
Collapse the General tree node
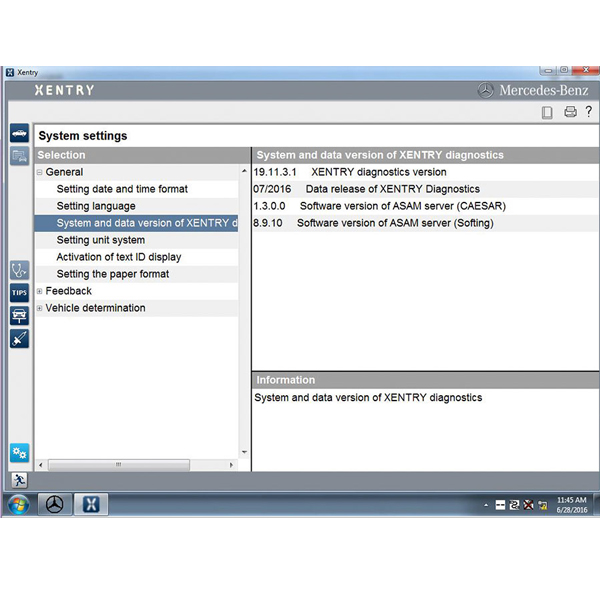(39, 172)
